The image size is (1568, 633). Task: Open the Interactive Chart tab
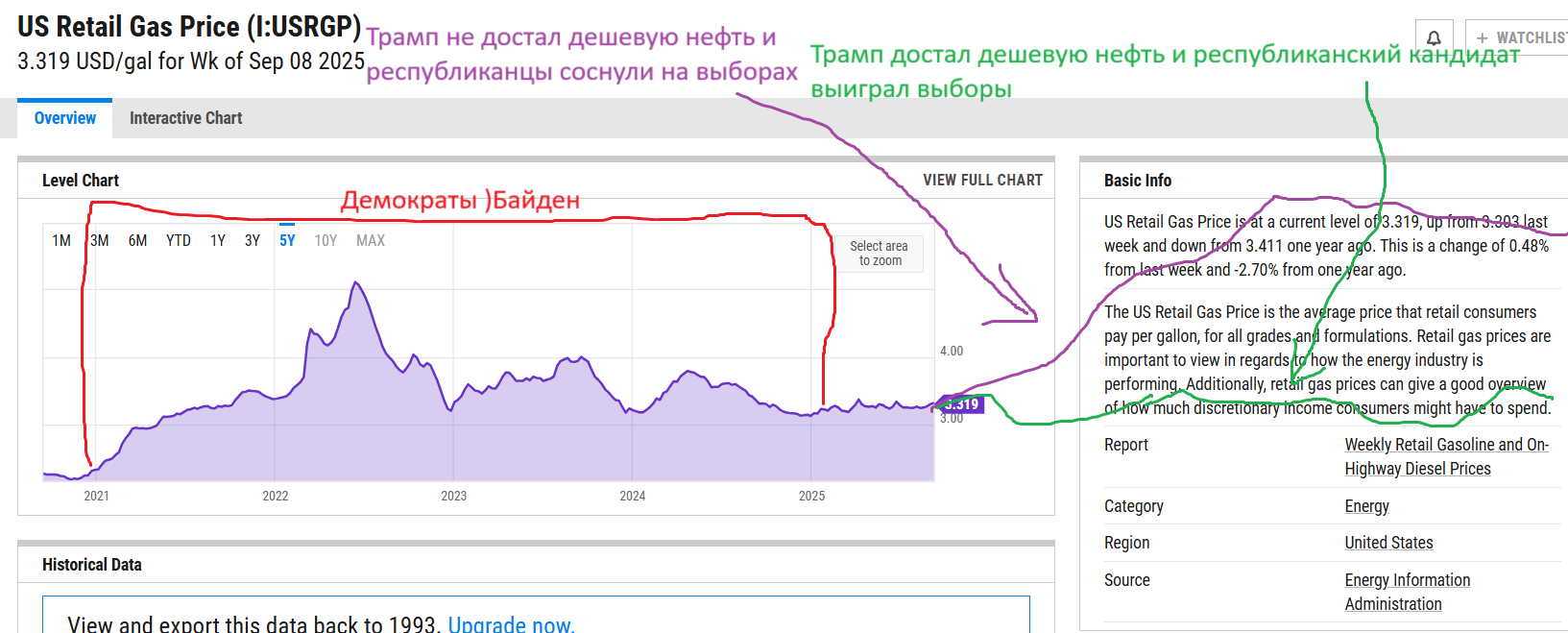[x=185, y=118]
